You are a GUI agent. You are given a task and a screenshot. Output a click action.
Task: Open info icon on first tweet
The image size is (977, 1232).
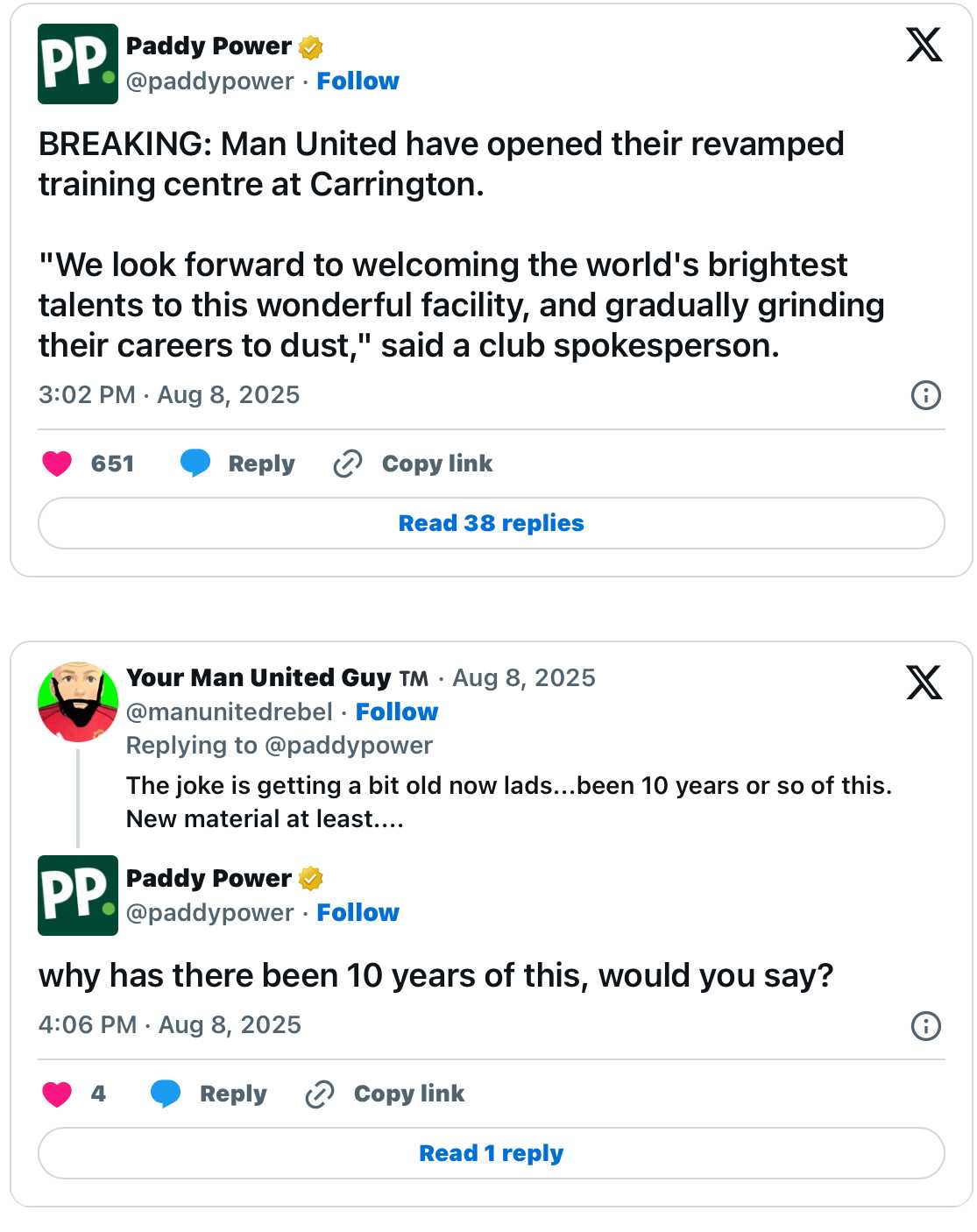coord(925,395)
